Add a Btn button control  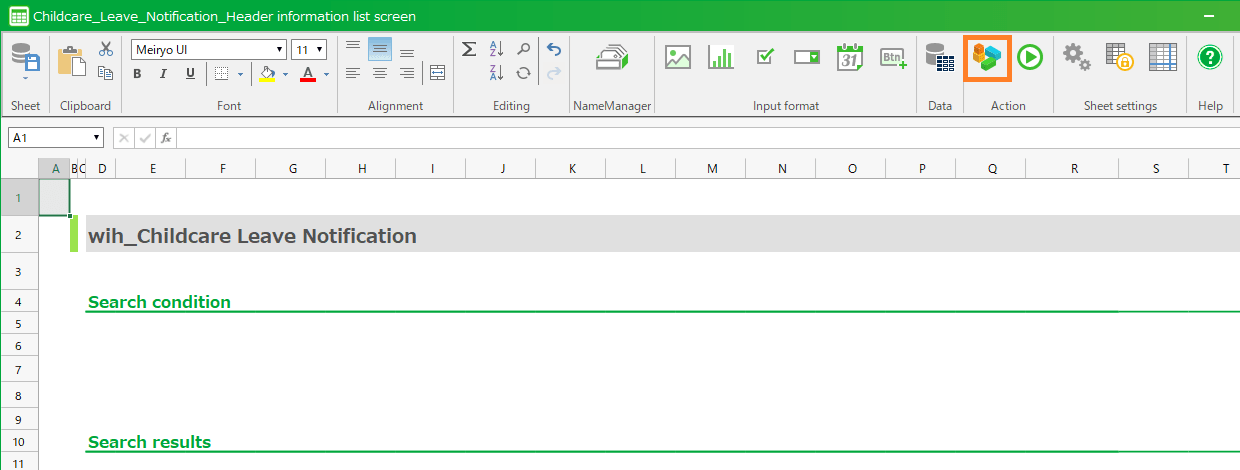pos(893,58)
